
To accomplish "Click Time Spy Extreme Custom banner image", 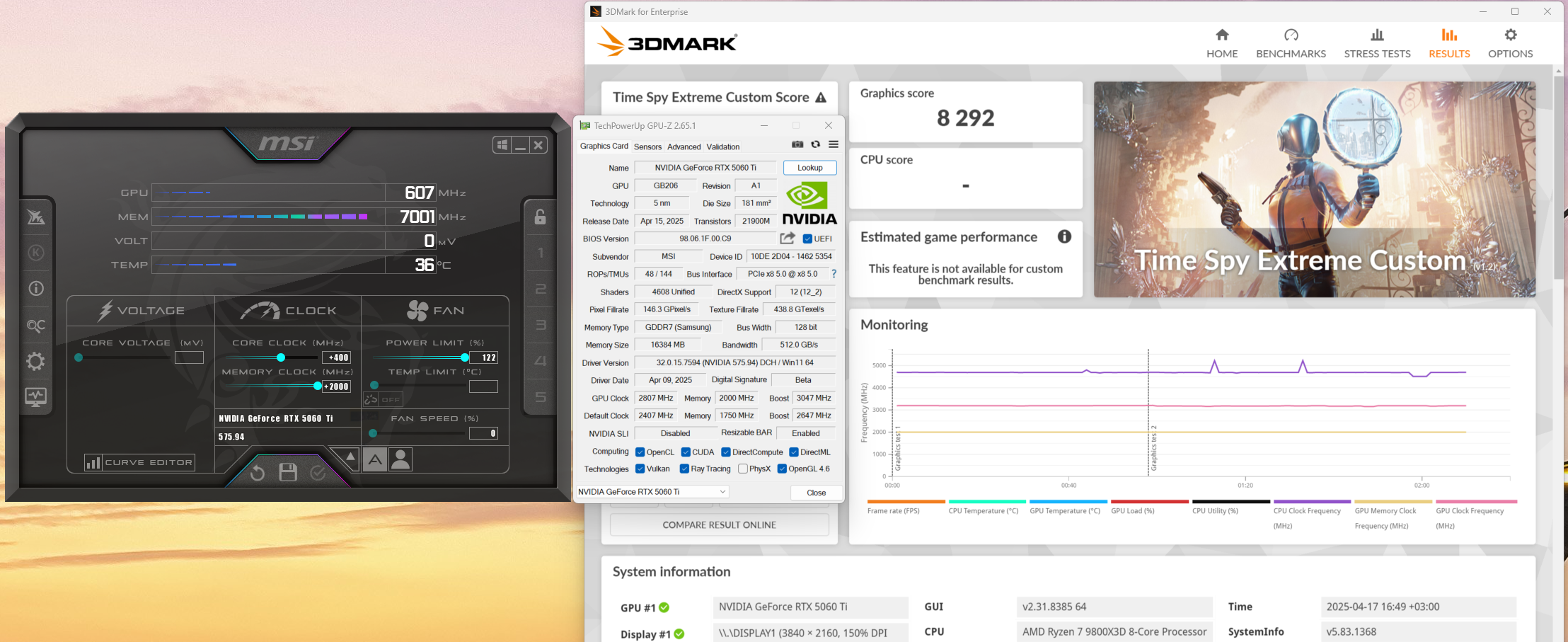I will click(1315, 189).
